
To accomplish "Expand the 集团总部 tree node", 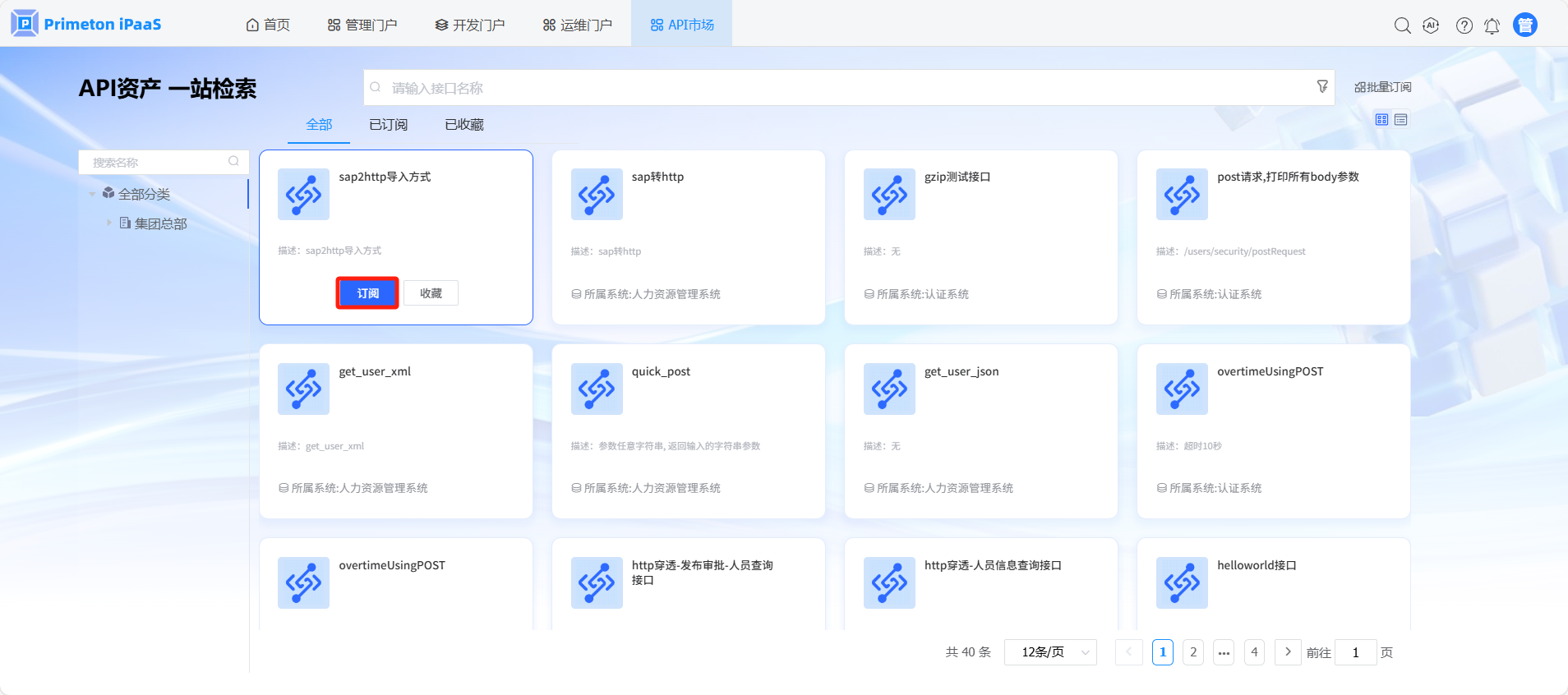I will point(108,223).
